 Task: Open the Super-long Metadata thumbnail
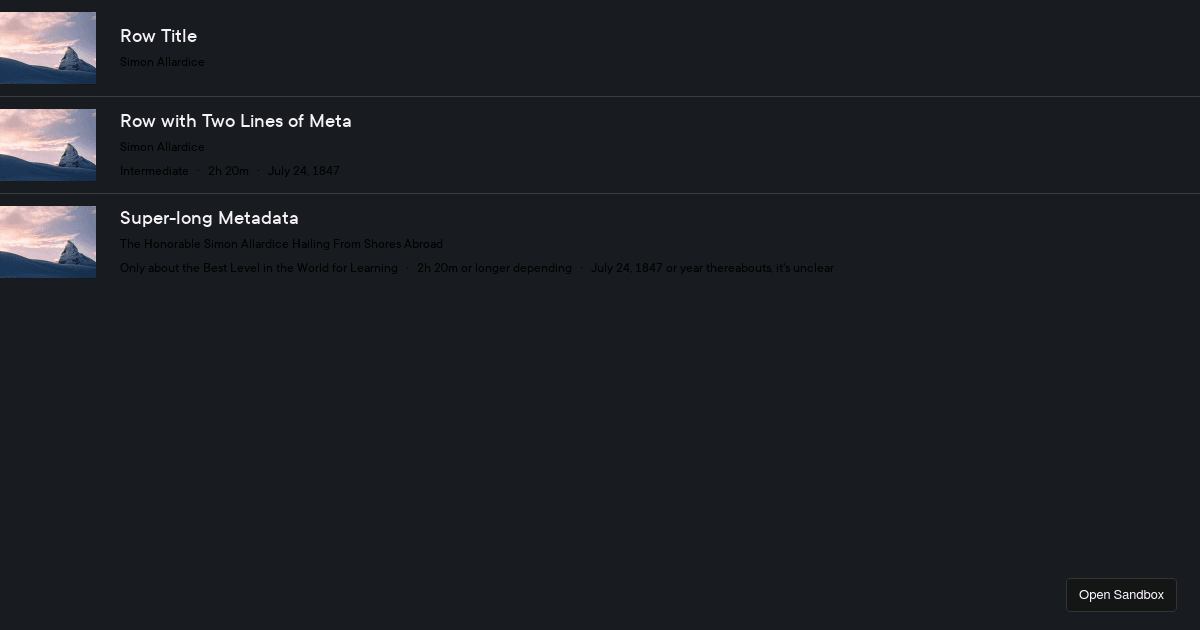[48, 242]
